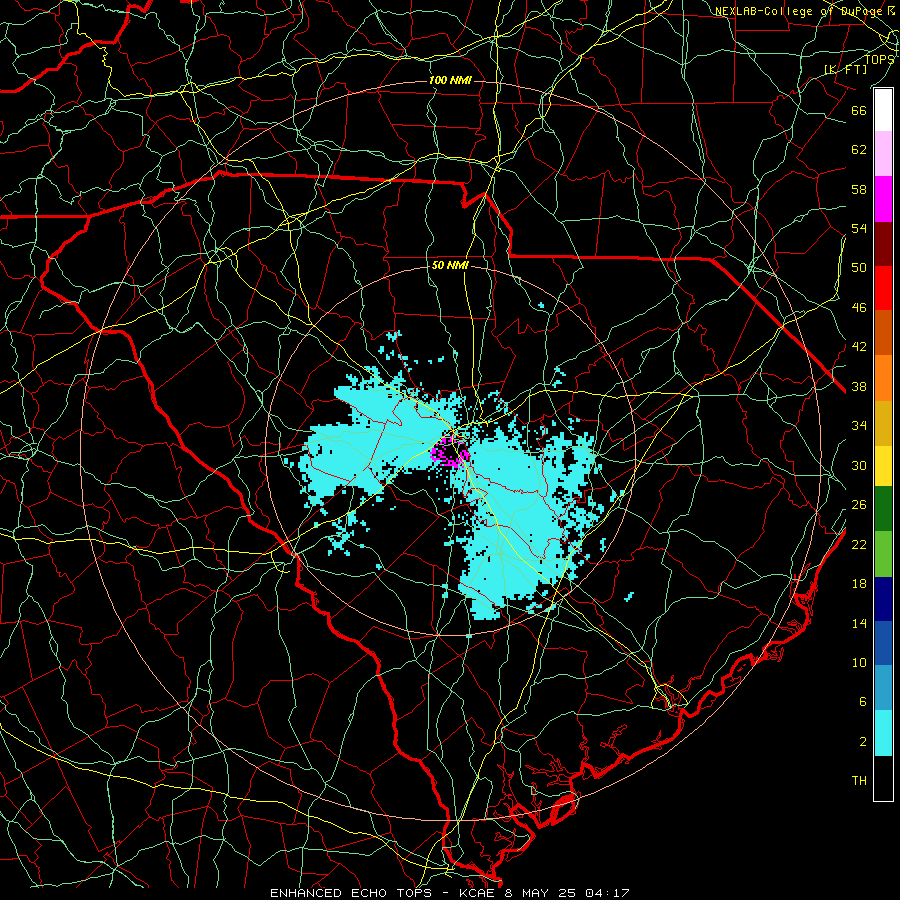Screen dimensions: 900x900
Task: Click the white 66 kft legend swatch
Action: click(883, 110)
